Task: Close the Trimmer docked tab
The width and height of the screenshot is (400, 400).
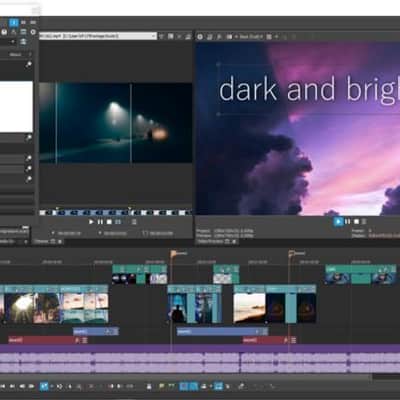Action: pyautogui.click(x=60, y=242)
